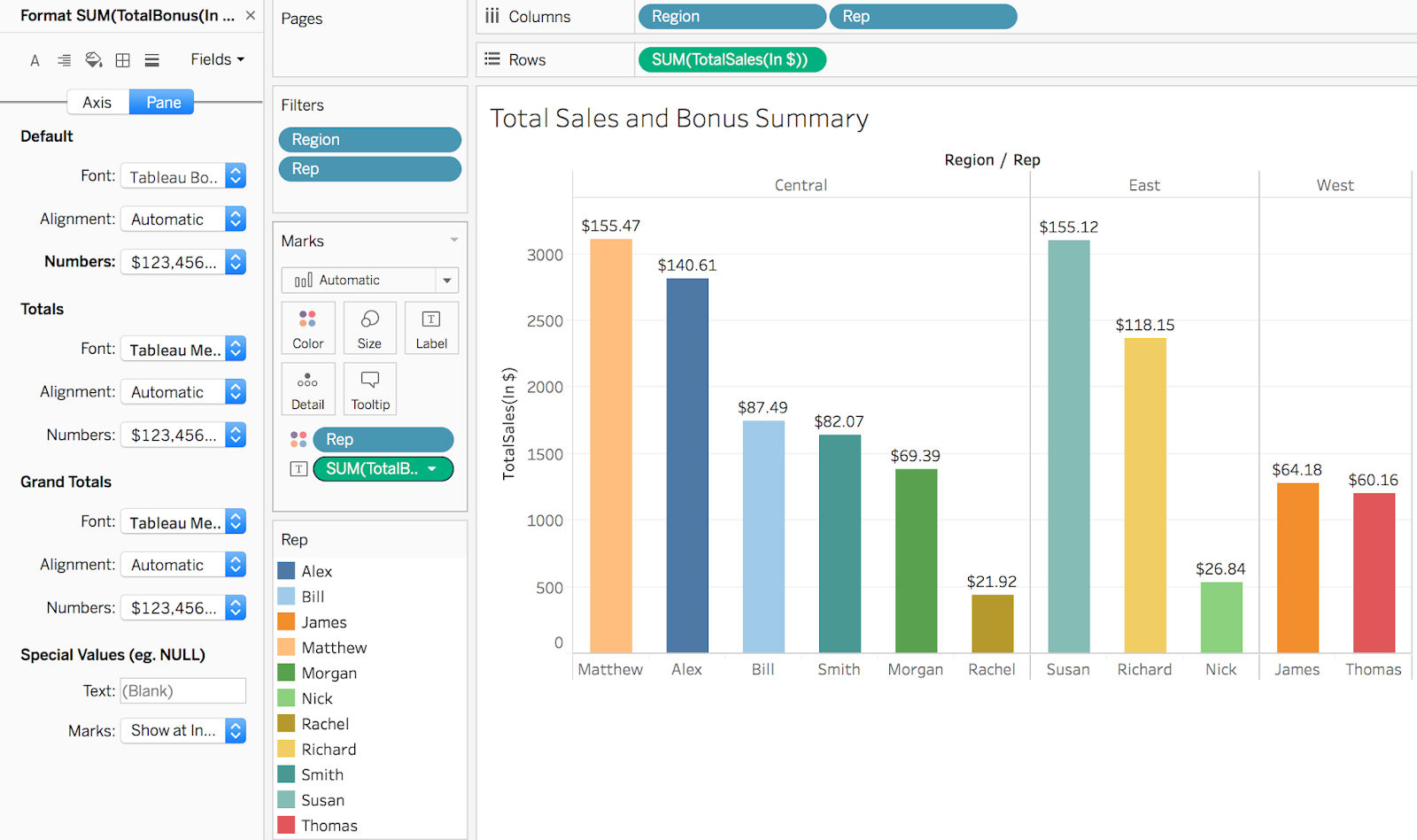The width and height of the screenshot is (1417, 840).
Task: Click the Shading paint bucket icon
Action: pos(93,59)
